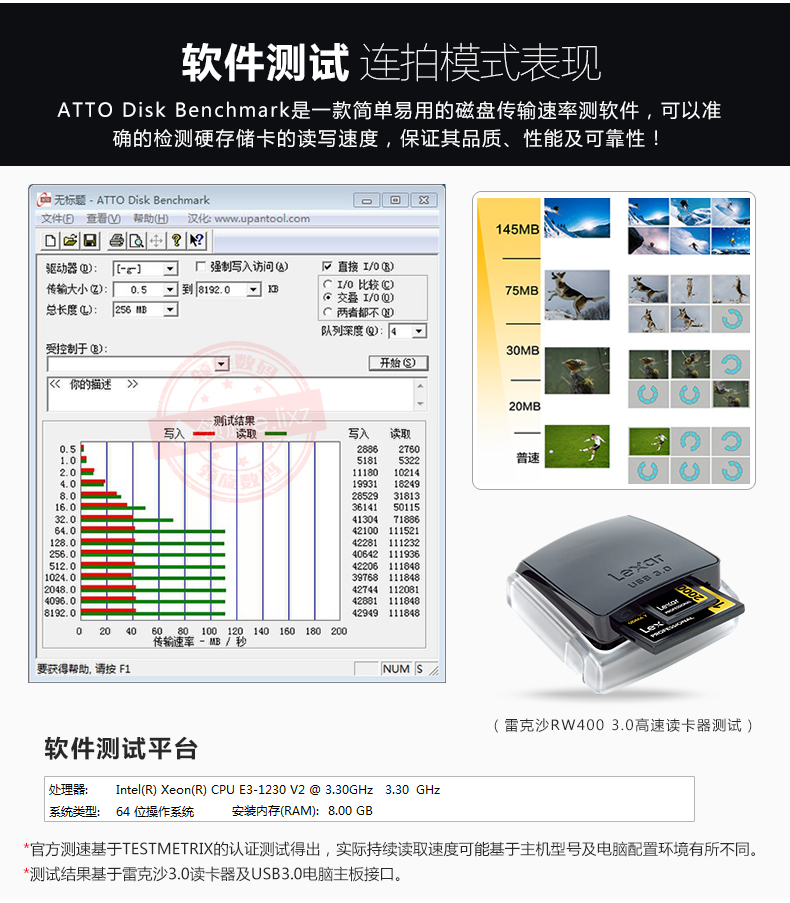Open the 总长度 dropdown showing 256 MB
Screen dimensions: 790x903
point(170,310)
